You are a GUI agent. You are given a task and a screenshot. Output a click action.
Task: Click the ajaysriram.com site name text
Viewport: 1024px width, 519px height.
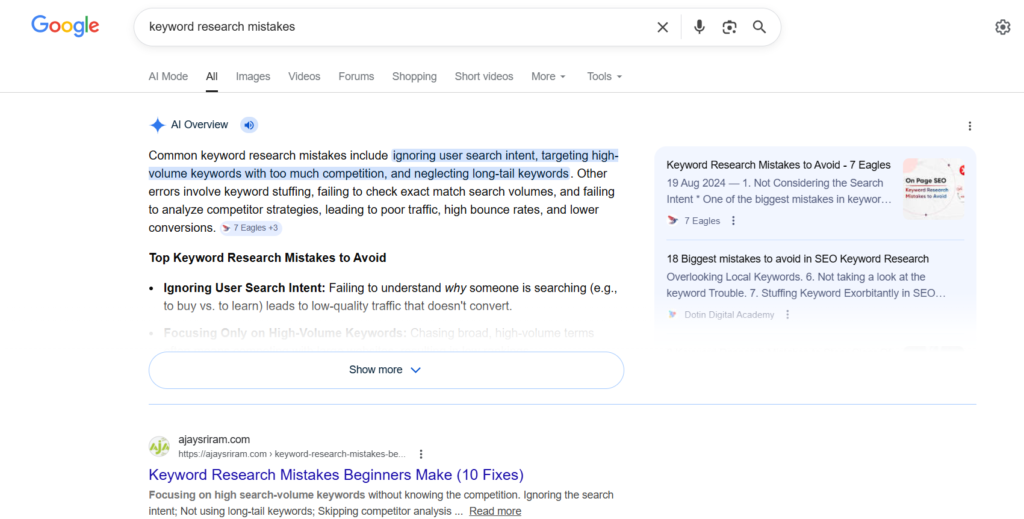click(x=214, y=439)
